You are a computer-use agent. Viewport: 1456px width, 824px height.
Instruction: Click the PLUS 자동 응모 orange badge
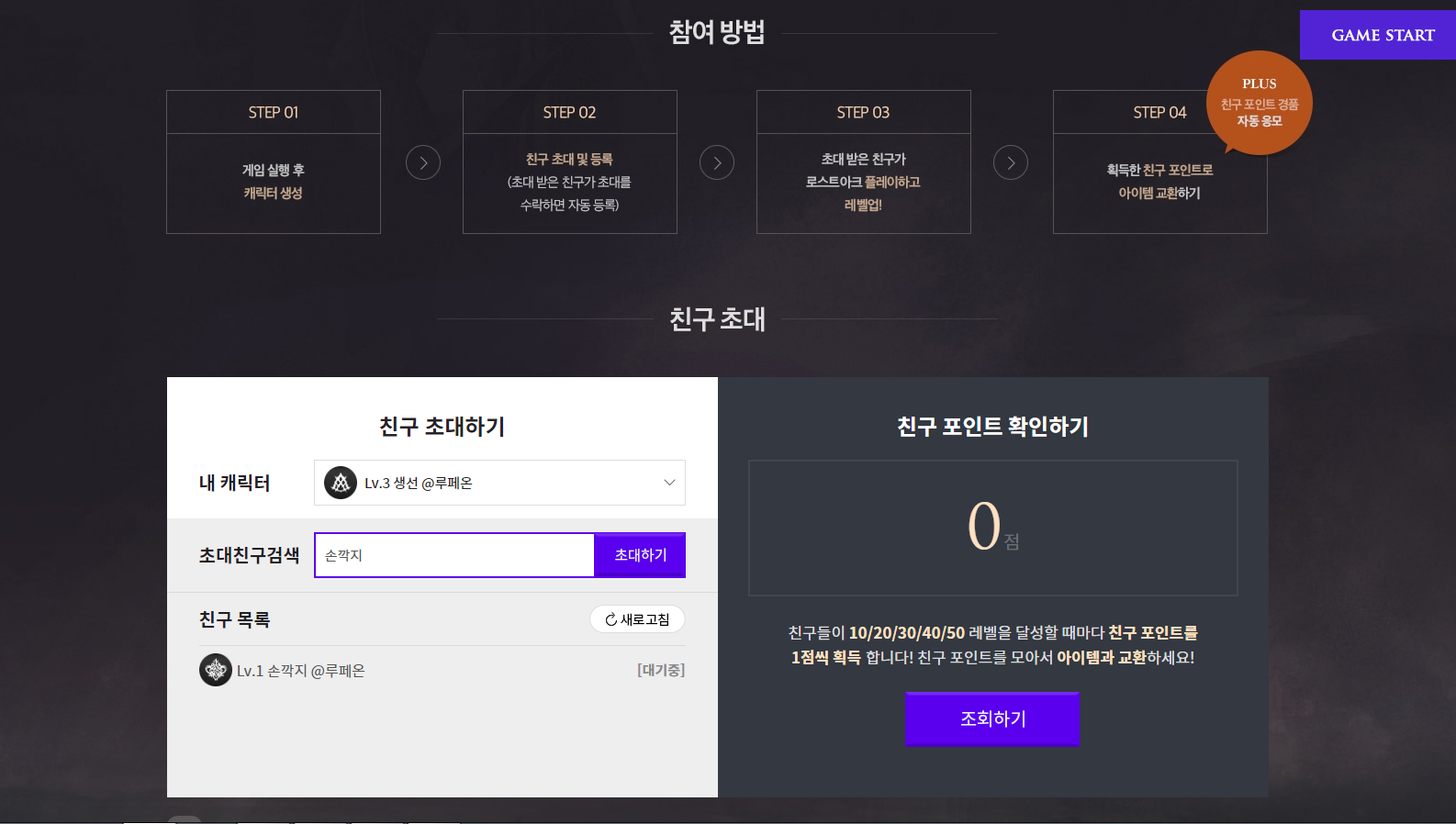[x=1259, y=103]
